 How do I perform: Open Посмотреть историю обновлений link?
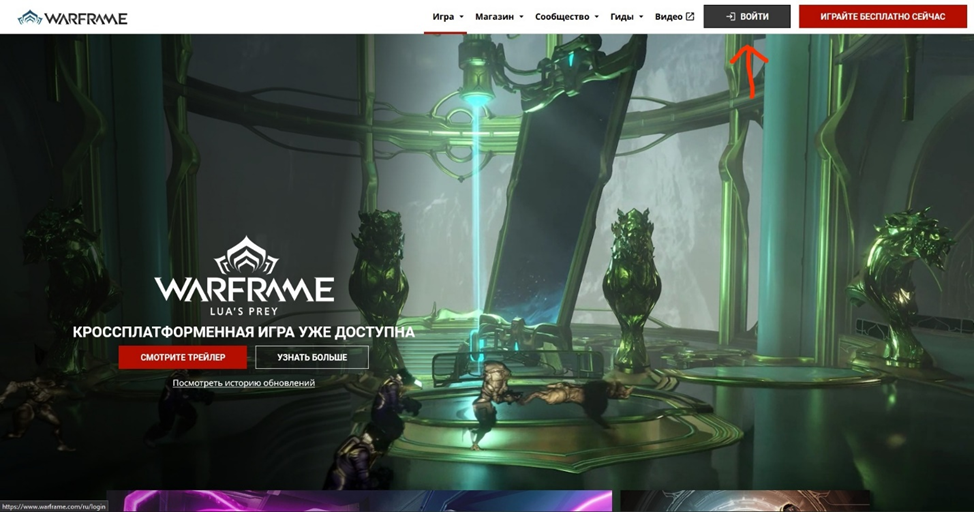[x=244, y=383]
